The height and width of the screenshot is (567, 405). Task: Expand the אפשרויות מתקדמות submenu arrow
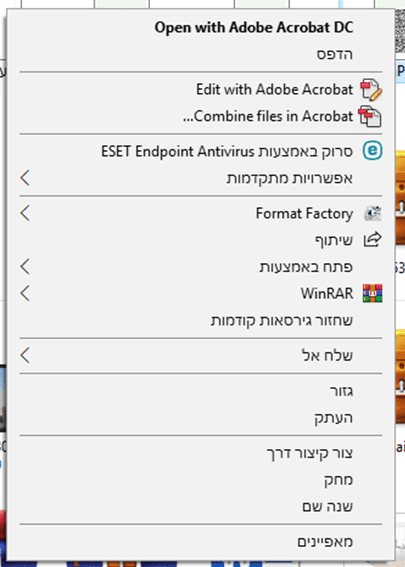(25, 178)
